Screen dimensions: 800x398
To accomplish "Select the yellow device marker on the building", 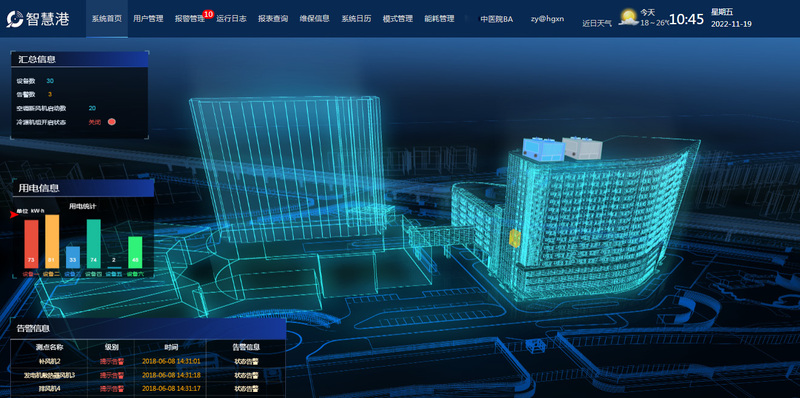I will click(514, 238).
